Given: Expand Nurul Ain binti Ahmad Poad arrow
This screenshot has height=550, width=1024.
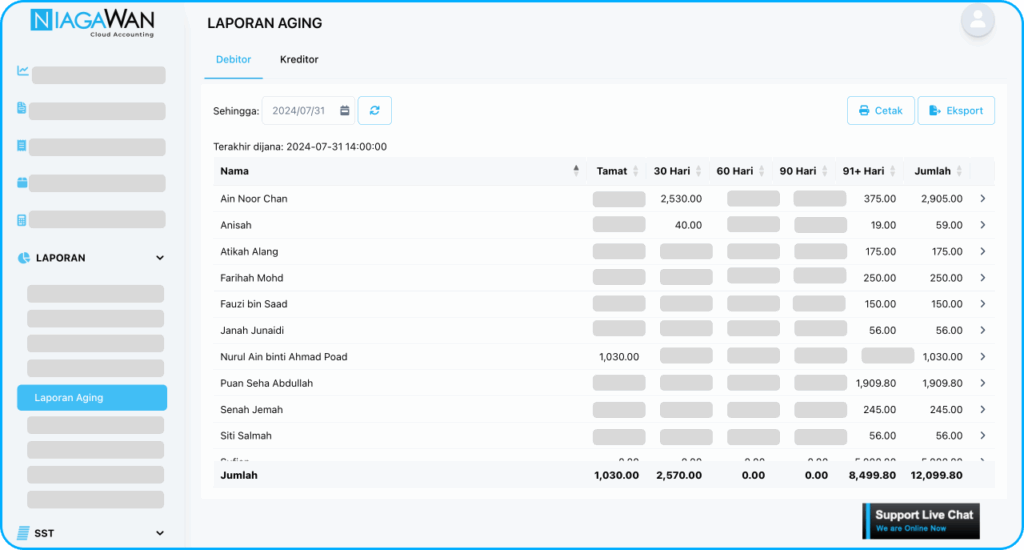Looking at the screenshot, I should (982, 357).
